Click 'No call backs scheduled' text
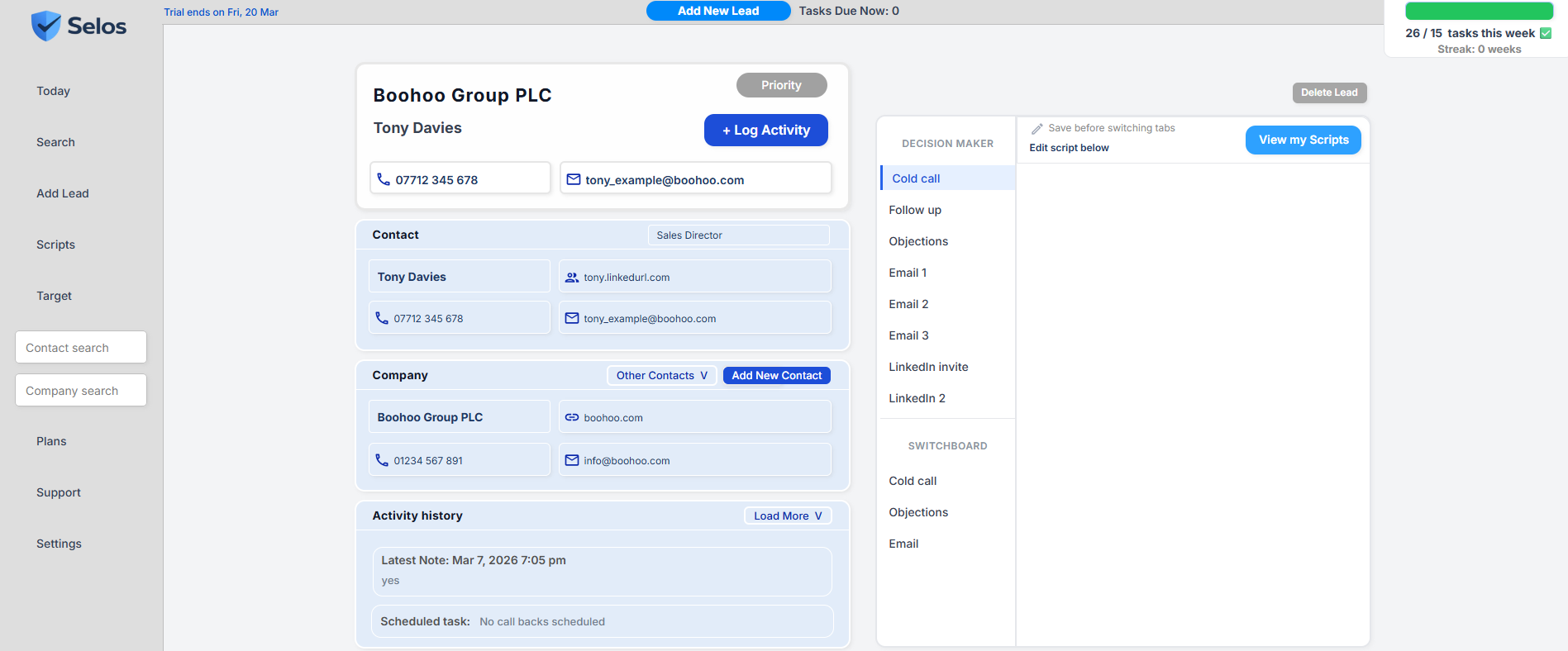 tap(542, 621)
